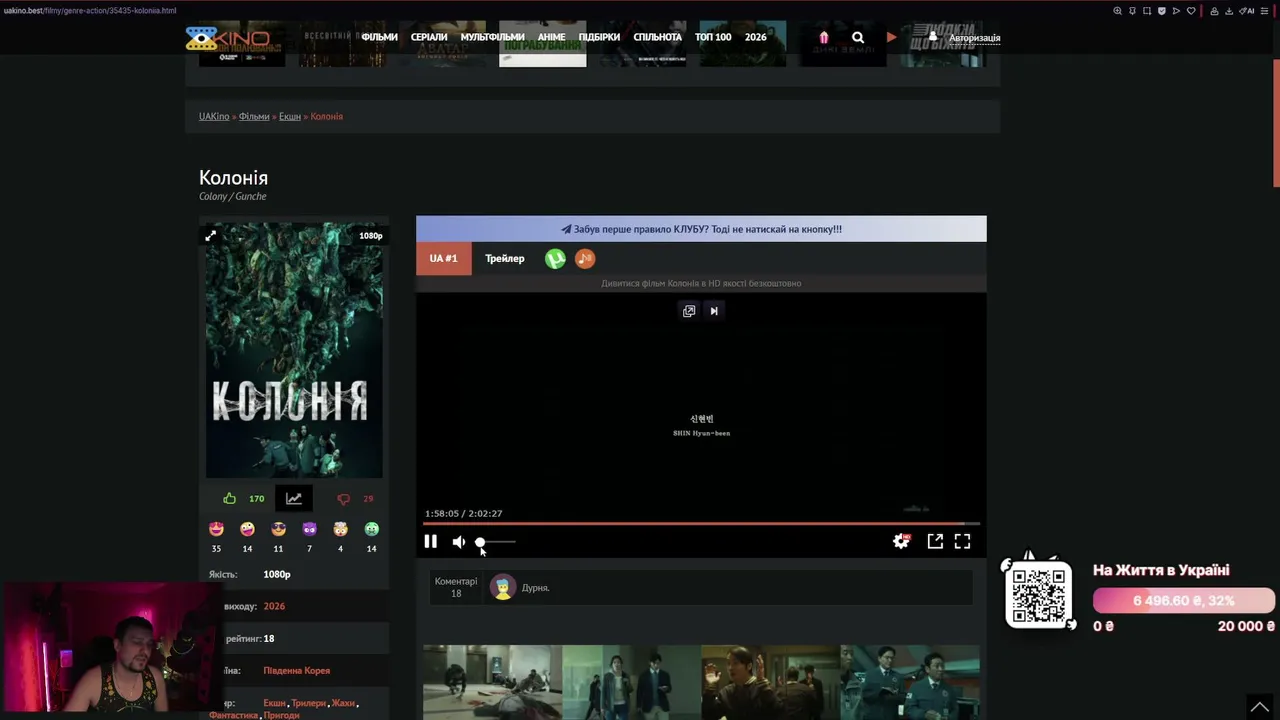The height and width of the screenshot is (720, 1280).
Task: Select the UA #1 player tab
Action: [x=443, y=258]
